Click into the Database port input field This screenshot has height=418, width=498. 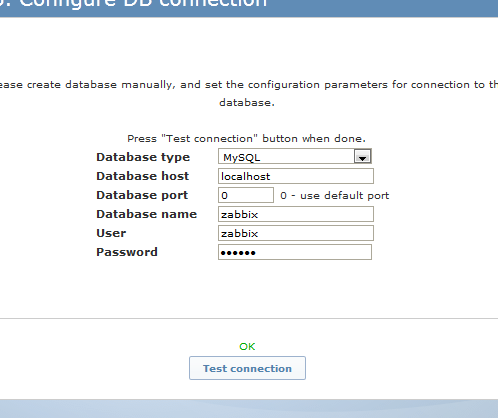[246, 195]
